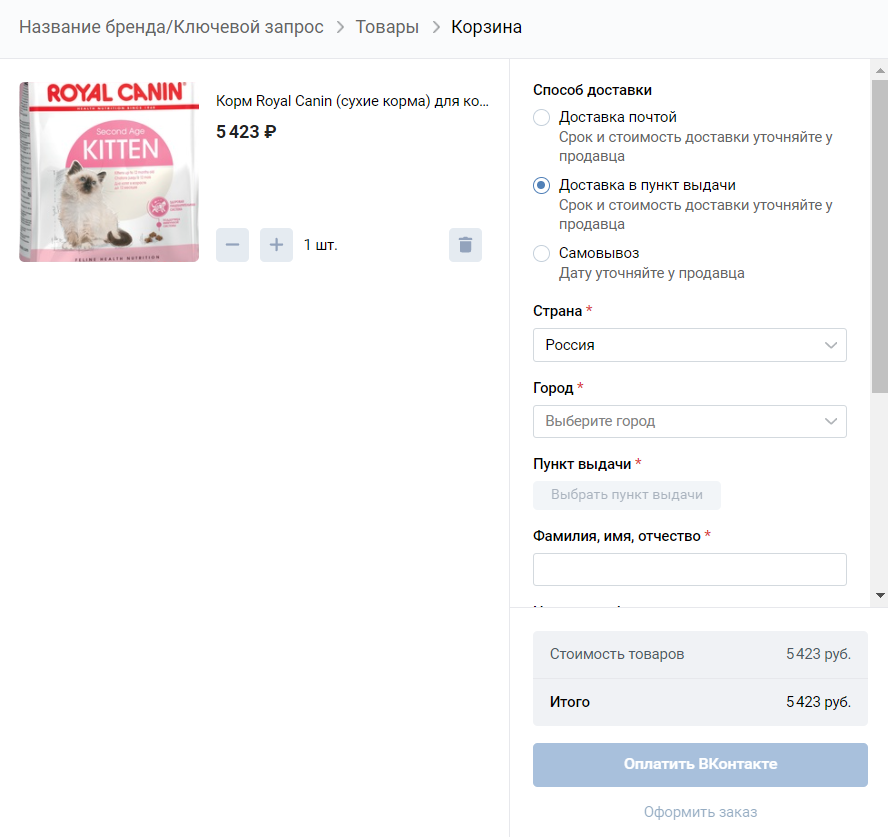
Task: Click the scrollbar down arrow
Action: tap(880, 595)
